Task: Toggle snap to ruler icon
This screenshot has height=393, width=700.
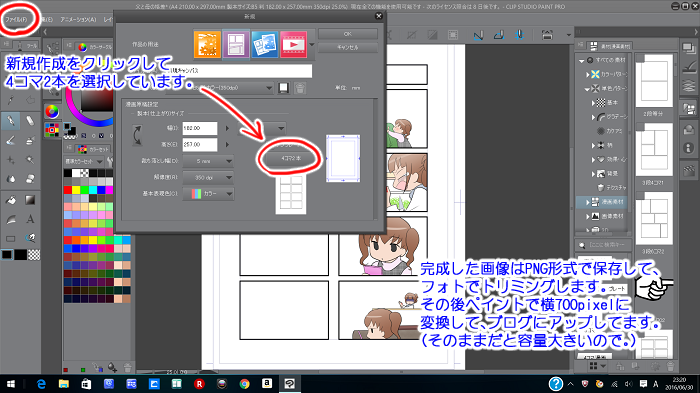Action: (x=478, y=35)
